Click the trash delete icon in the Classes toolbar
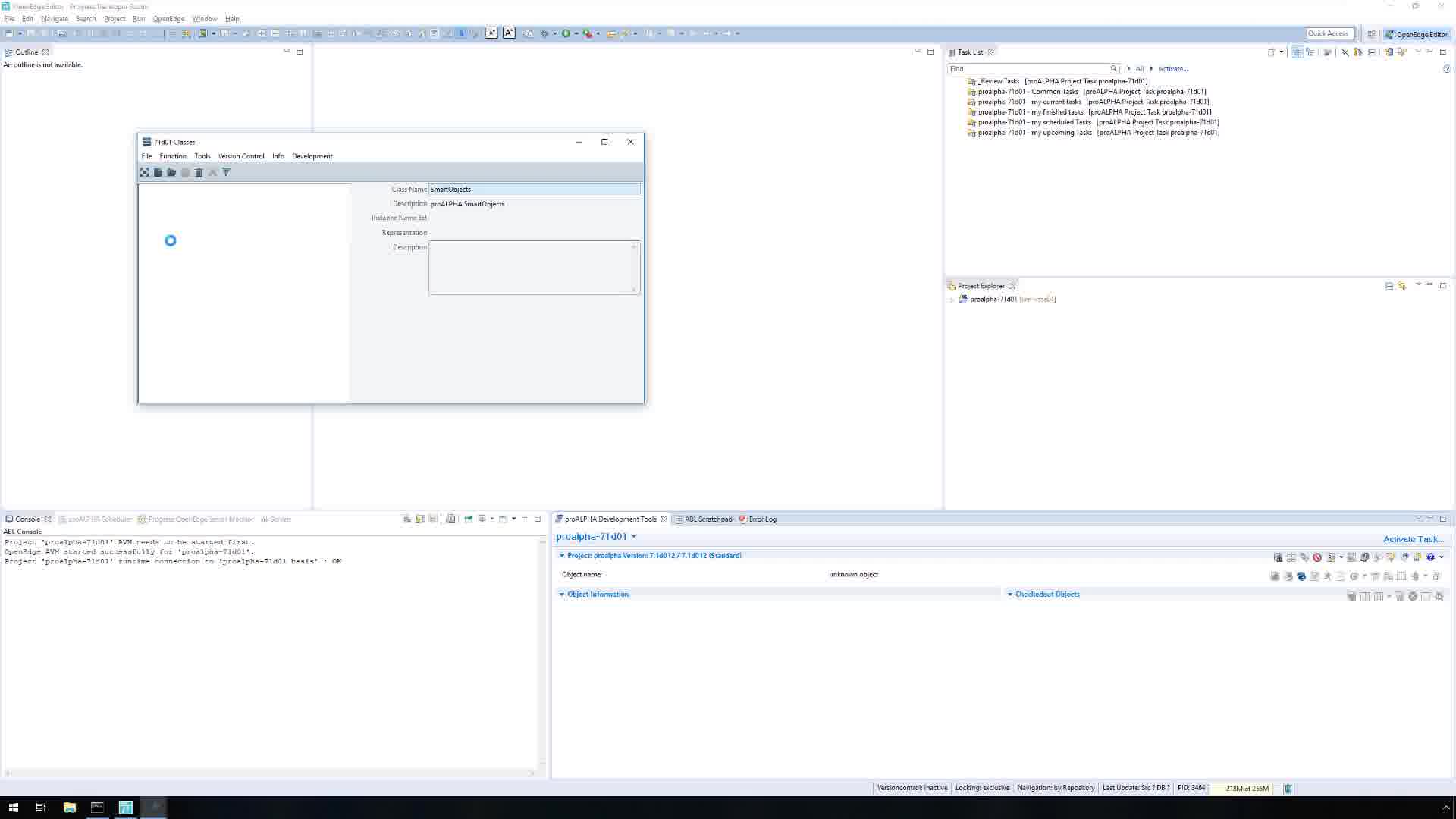Viewport: 1456px width, 819px height. (199, 173)
